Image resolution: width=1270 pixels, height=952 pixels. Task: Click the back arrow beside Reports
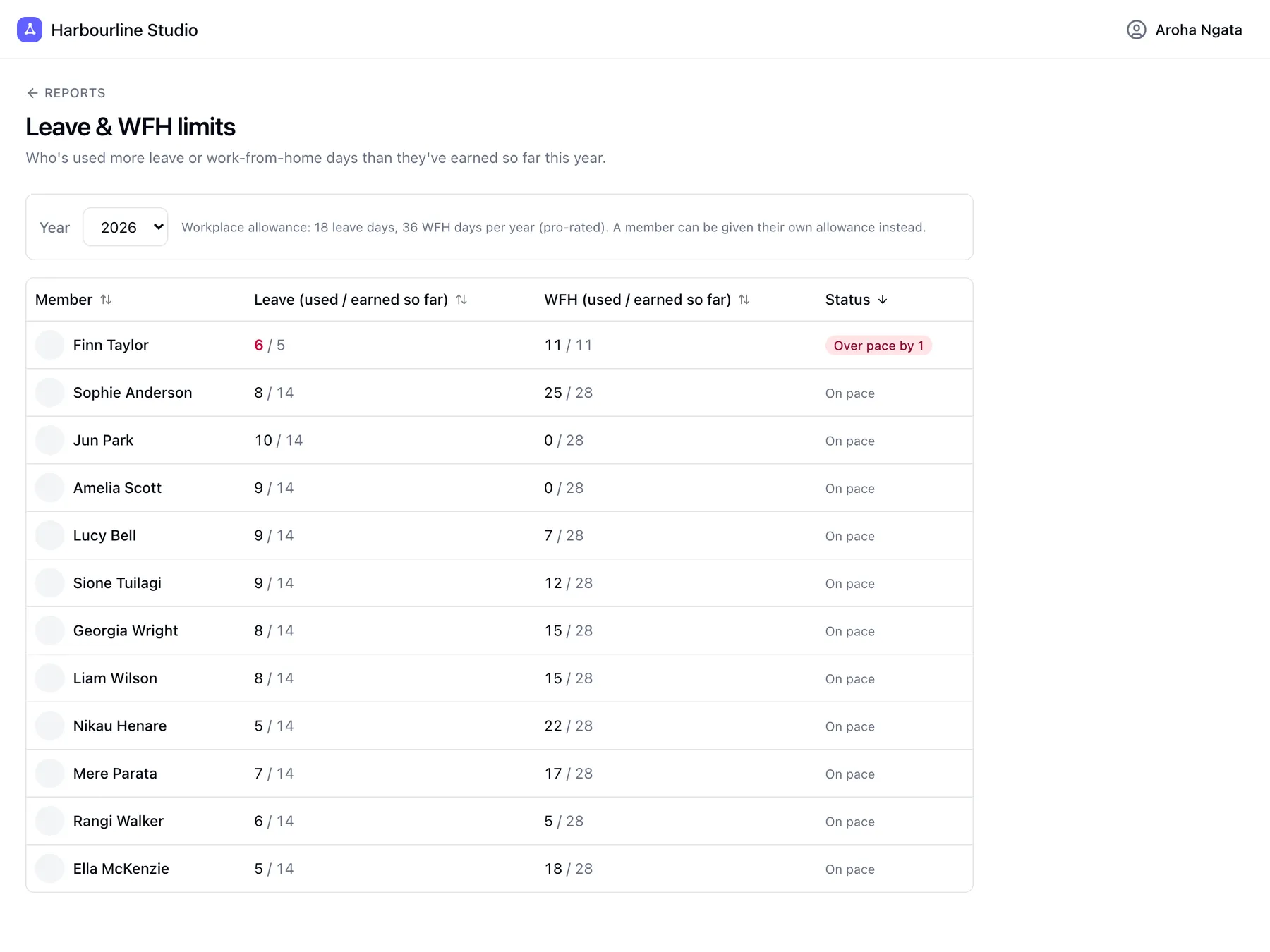click(32, 93)
